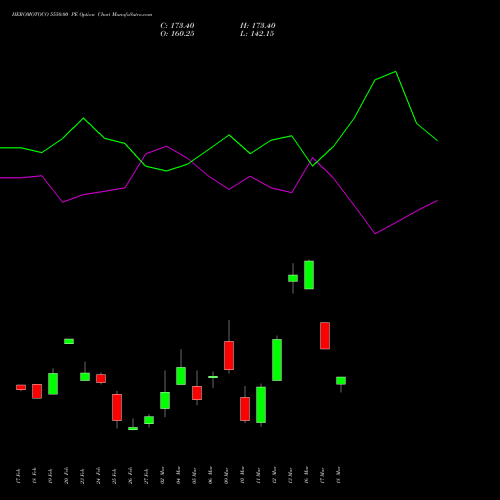The height and width of the screenshot is (500, 500).
Task: Select the green candlestick above 27 Feb
Action: pyautogui.click(x=149, y=420)
